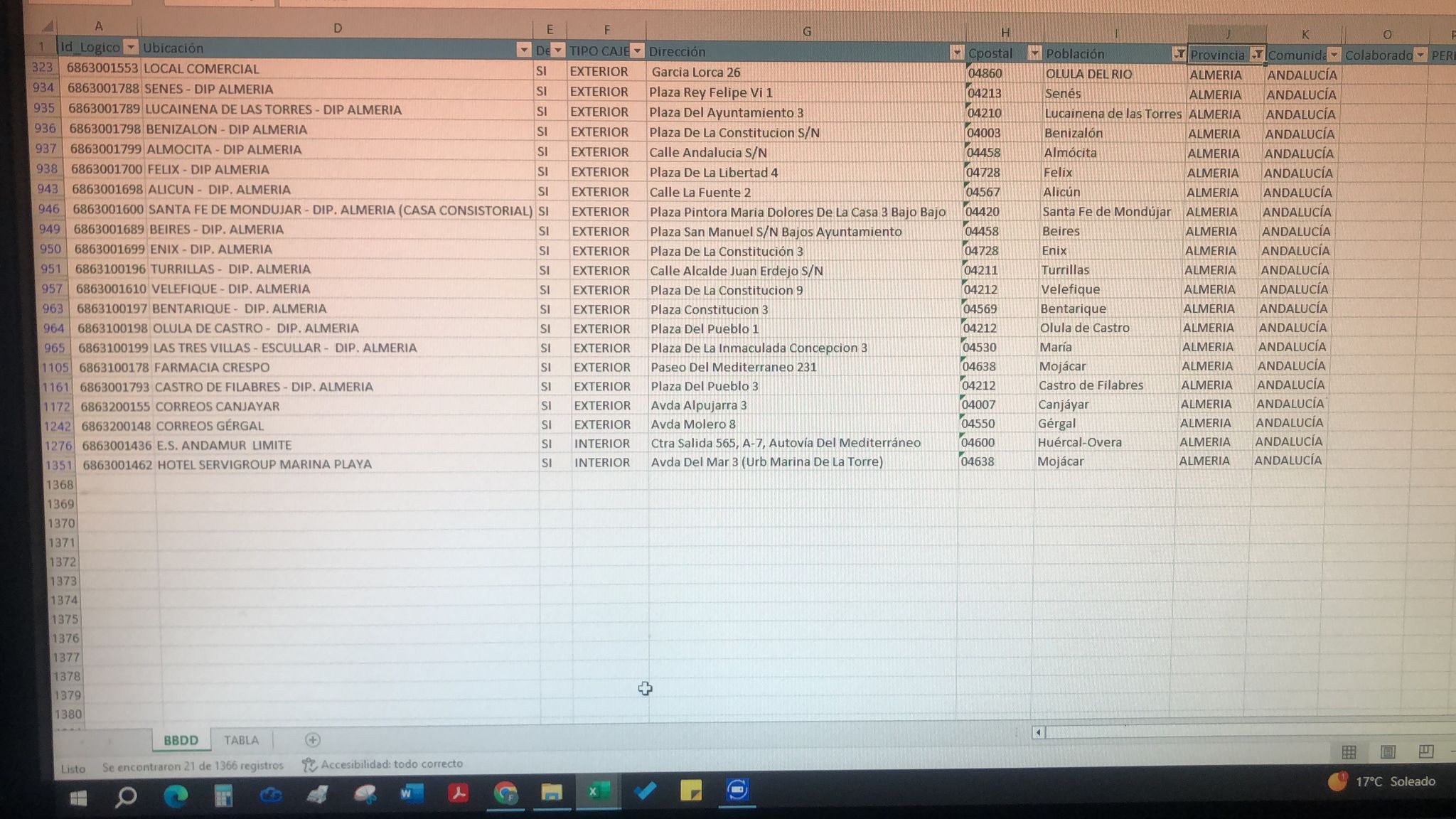This screenshot has height=819, width=1456.
Task: Add a new sheet with plus icon
Action: coord(312,740)
